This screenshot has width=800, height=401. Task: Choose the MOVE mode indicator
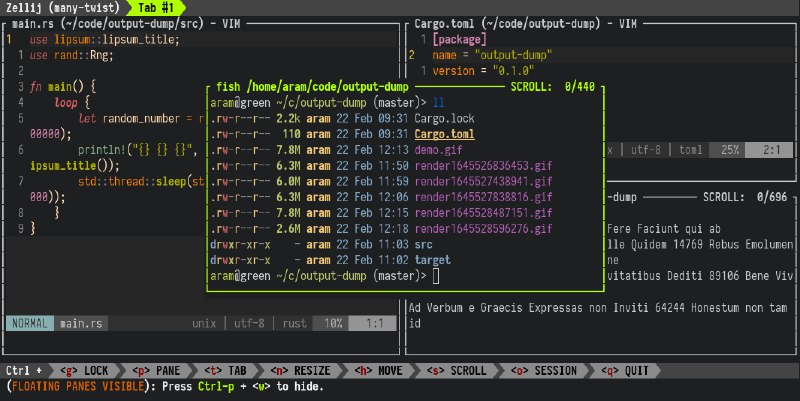click(377, 370)
